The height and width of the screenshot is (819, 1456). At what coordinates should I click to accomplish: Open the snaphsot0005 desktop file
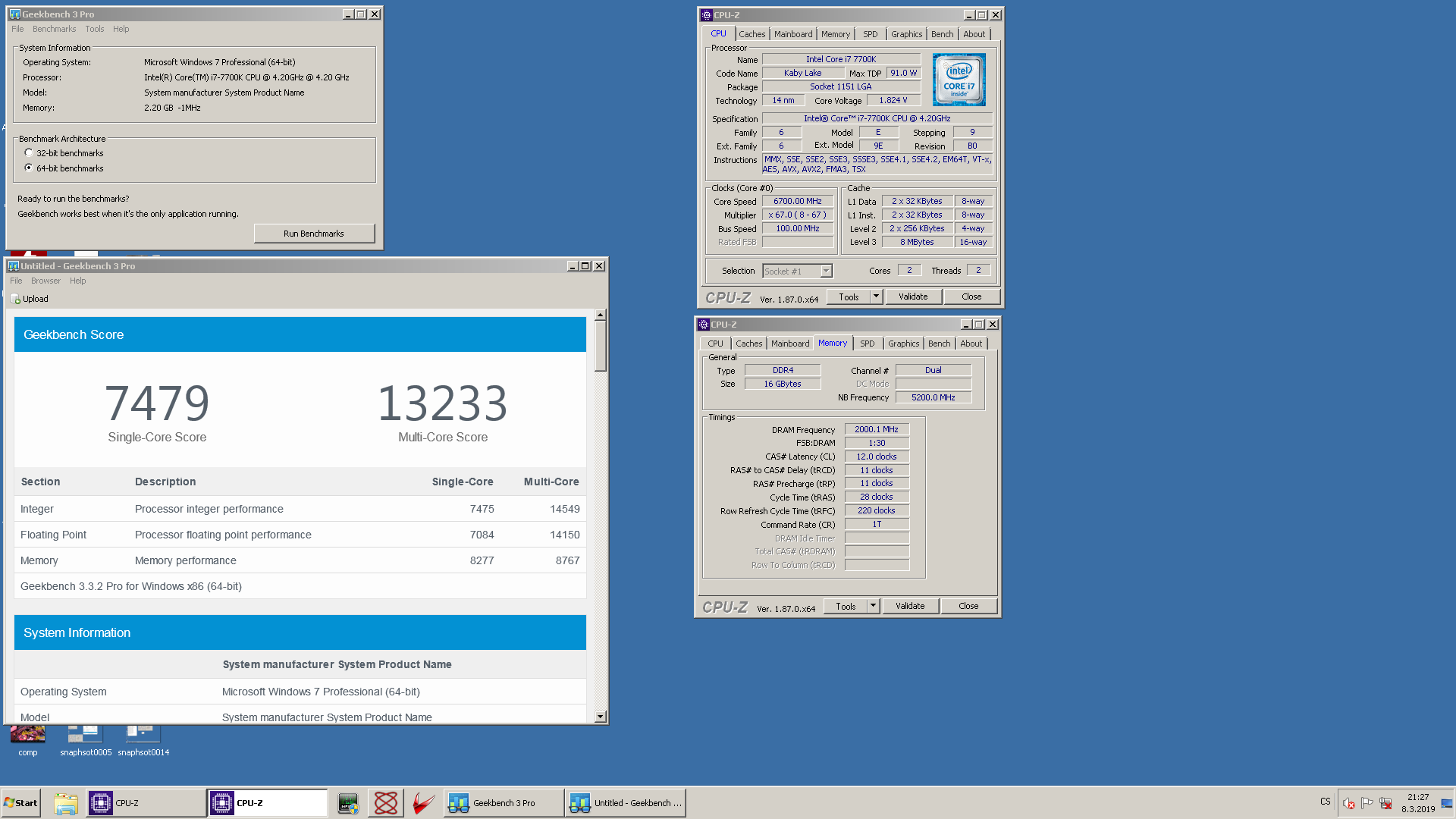pyautogui.click(x=85, y=741)
